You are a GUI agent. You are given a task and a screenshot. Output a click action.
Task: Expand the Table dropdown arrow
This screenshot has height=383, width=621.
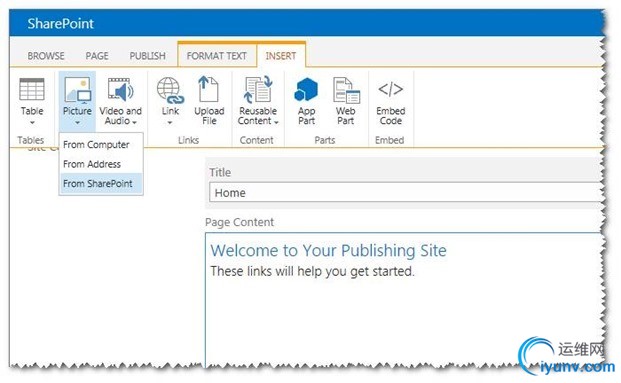coord(32,122)
